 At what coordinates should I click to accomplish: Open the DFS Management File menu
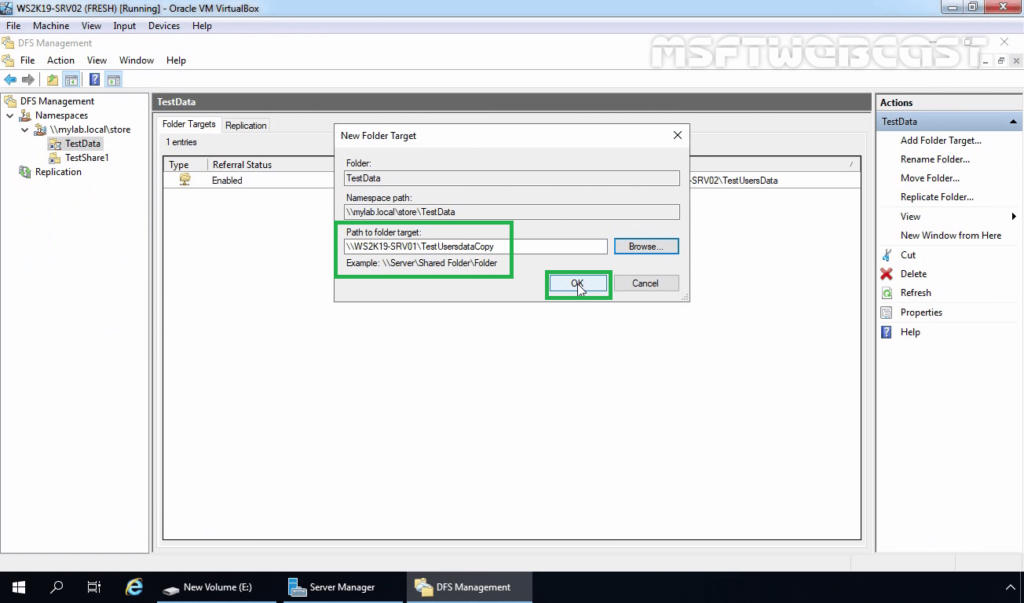point(27,60)
